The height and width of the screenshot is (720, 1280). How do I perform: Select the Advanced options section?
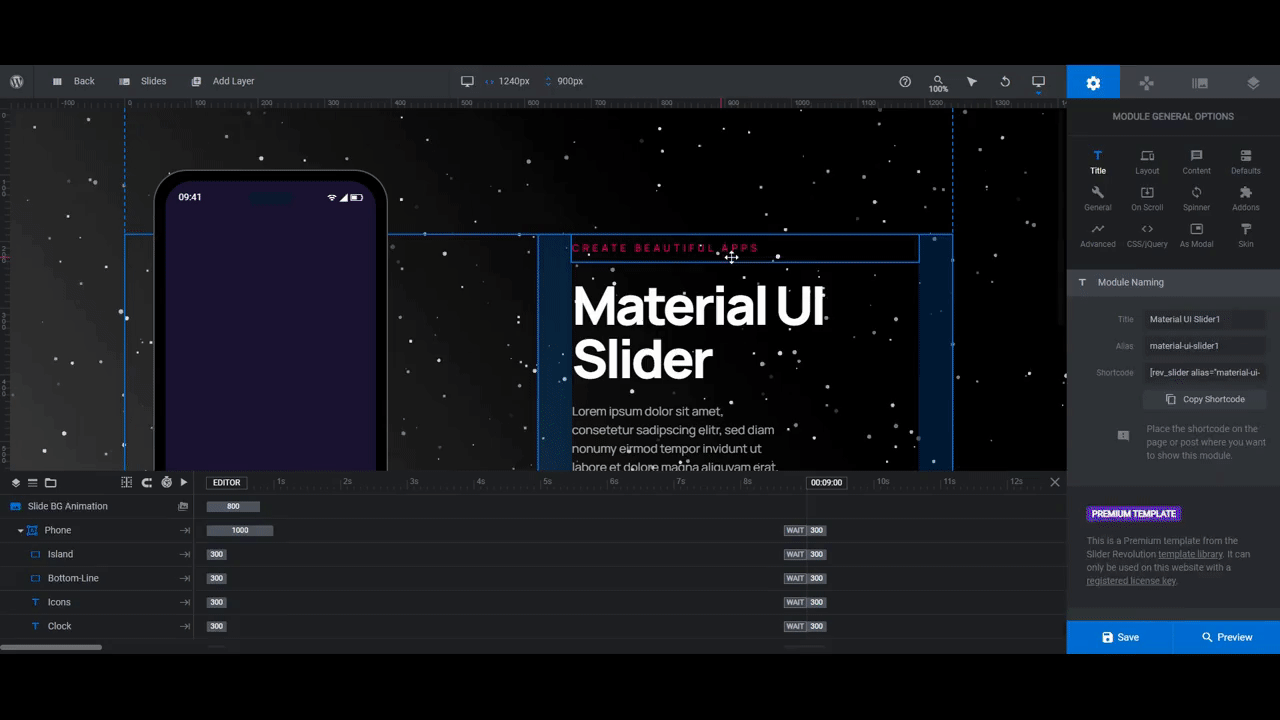[1098, 236]
